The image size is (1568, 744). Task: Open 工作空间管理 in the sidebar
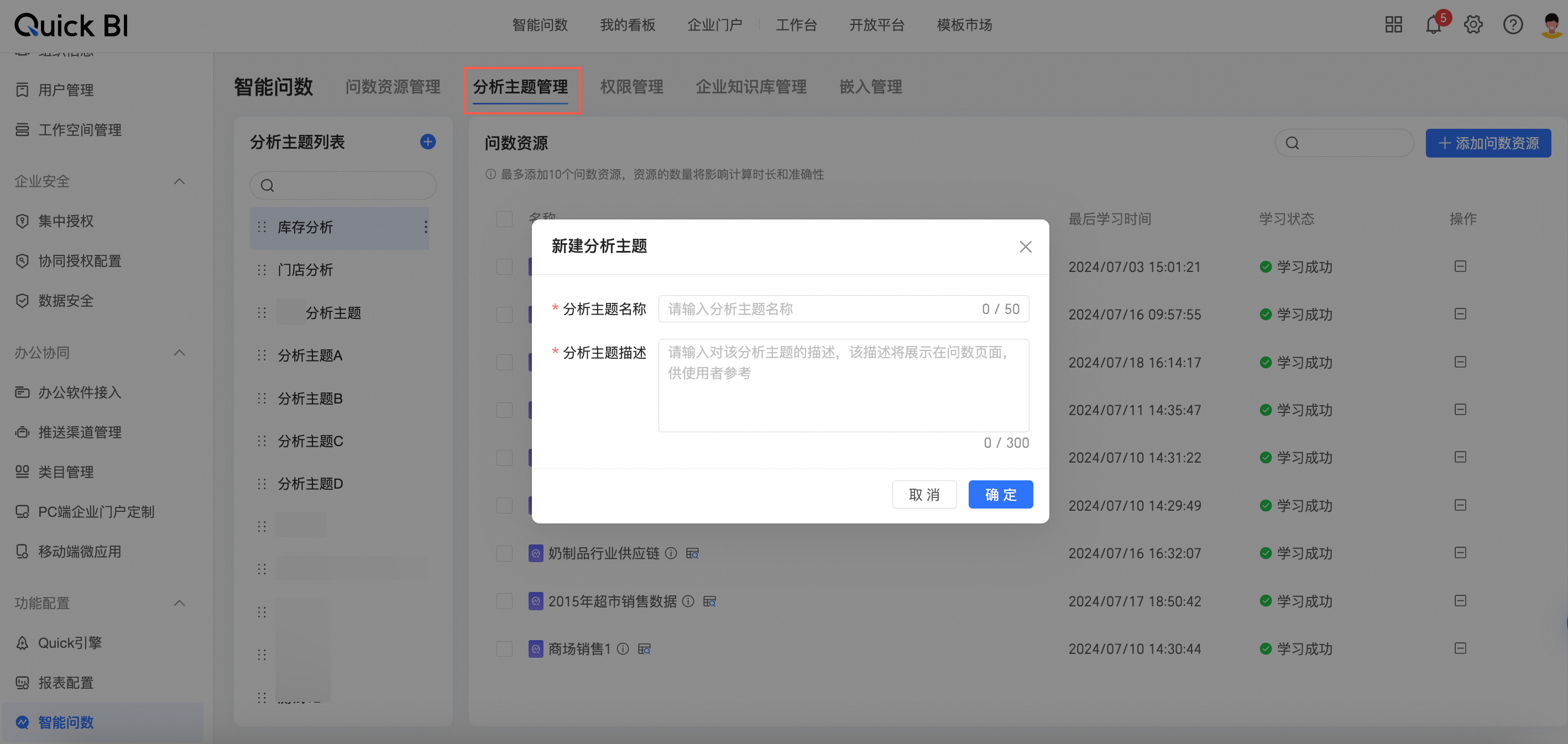(x=80, y=129)
